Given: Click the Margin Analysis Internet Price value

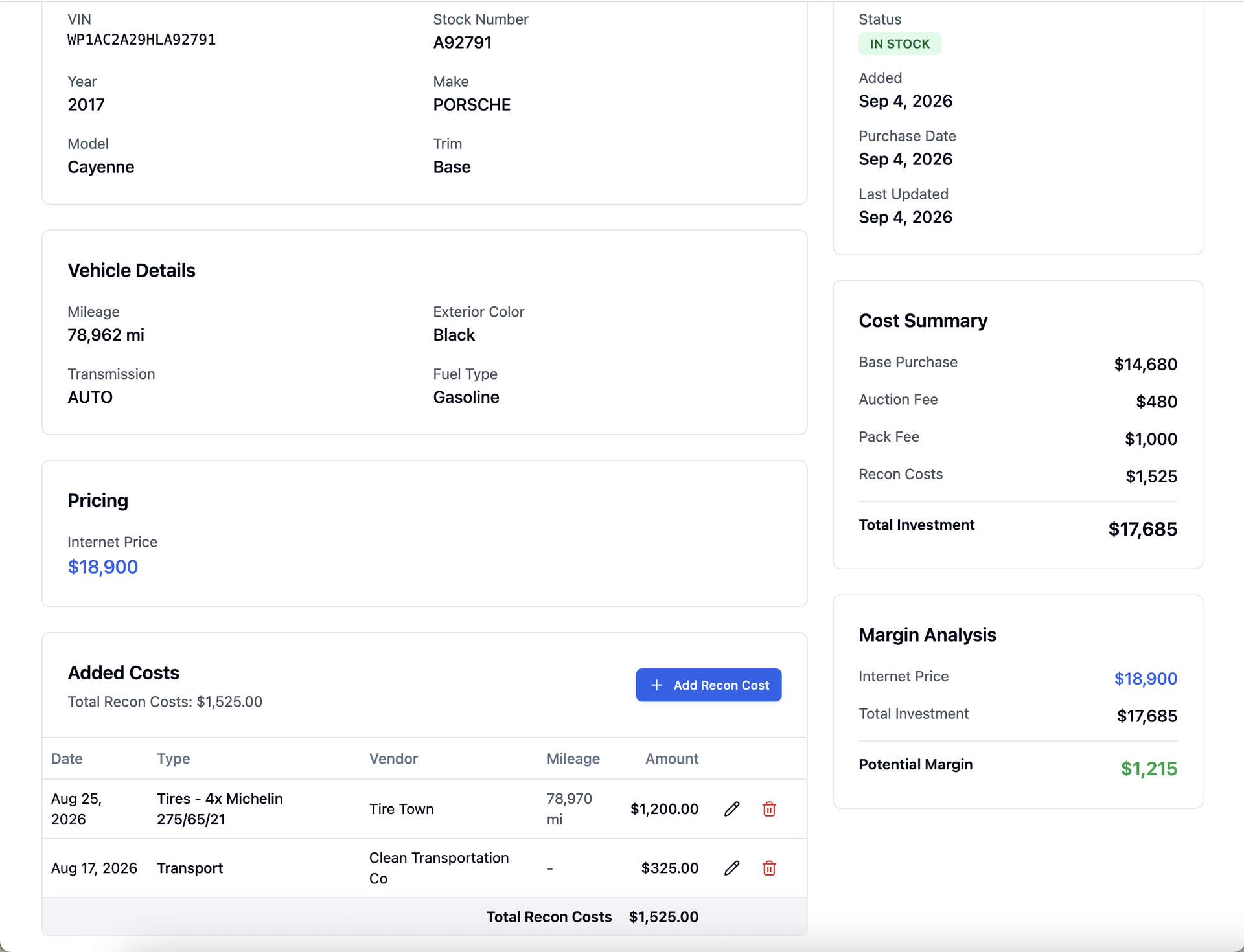Looking at the screenshot, I should 1146,679.
